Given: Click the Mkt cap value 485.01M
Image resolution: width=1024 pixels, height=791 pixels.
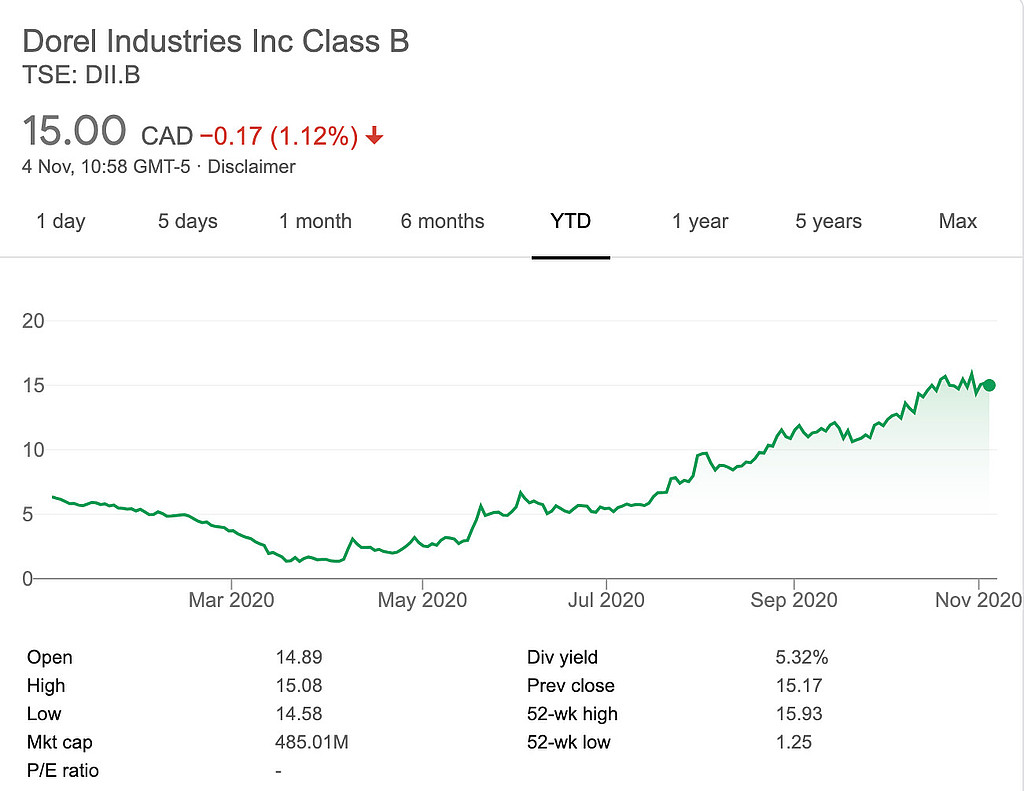Looking at the screenshot, I should pyautogui.click(x=311, y=742).
